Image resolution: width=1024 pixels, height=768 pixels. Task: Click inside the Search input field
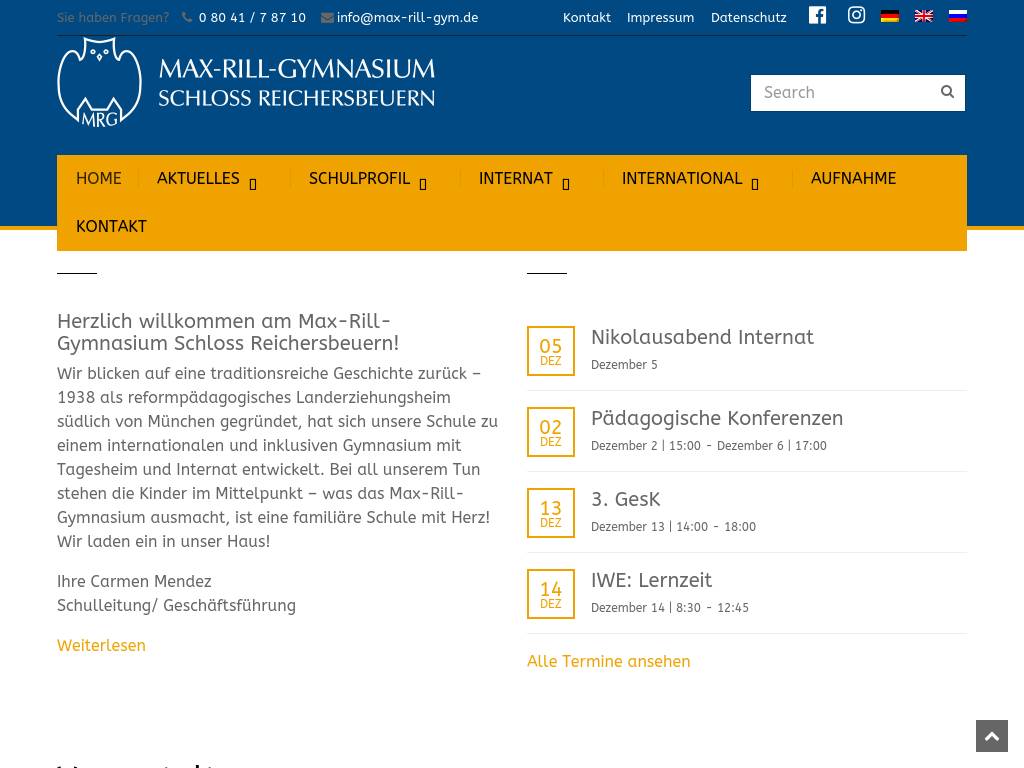pyautogui.click(x=840, y=93)
